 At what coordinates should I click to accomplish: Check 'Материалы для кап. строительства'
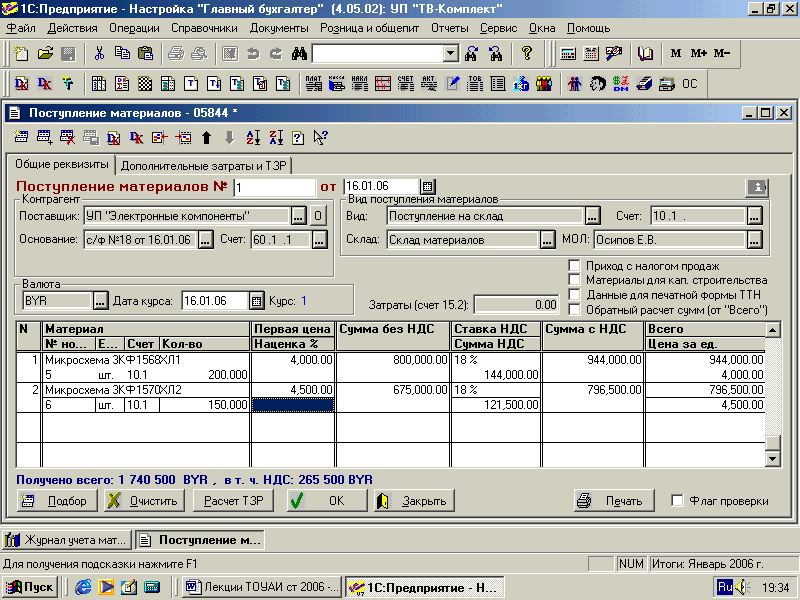pyautogui.click(x=574, y=280)
